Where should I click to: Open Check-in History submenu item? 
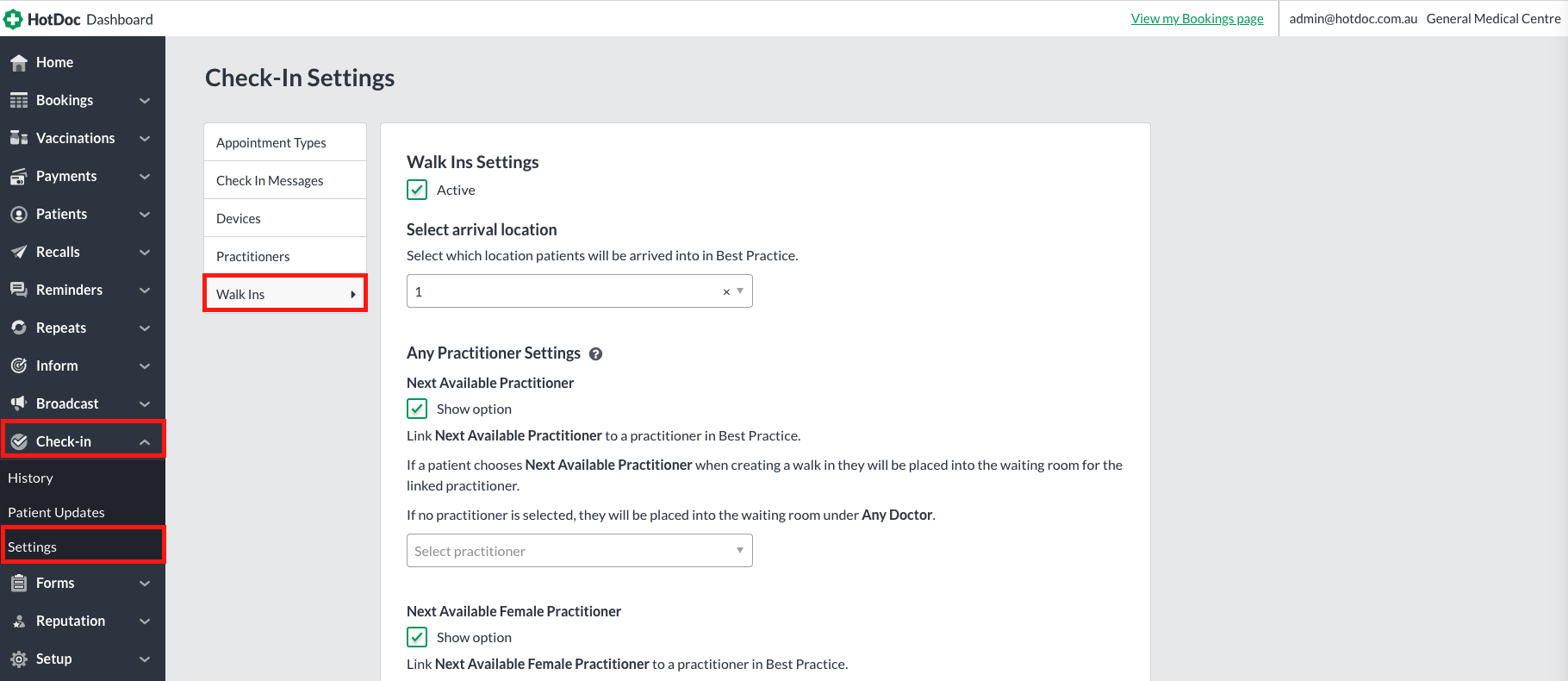point(83,478)
